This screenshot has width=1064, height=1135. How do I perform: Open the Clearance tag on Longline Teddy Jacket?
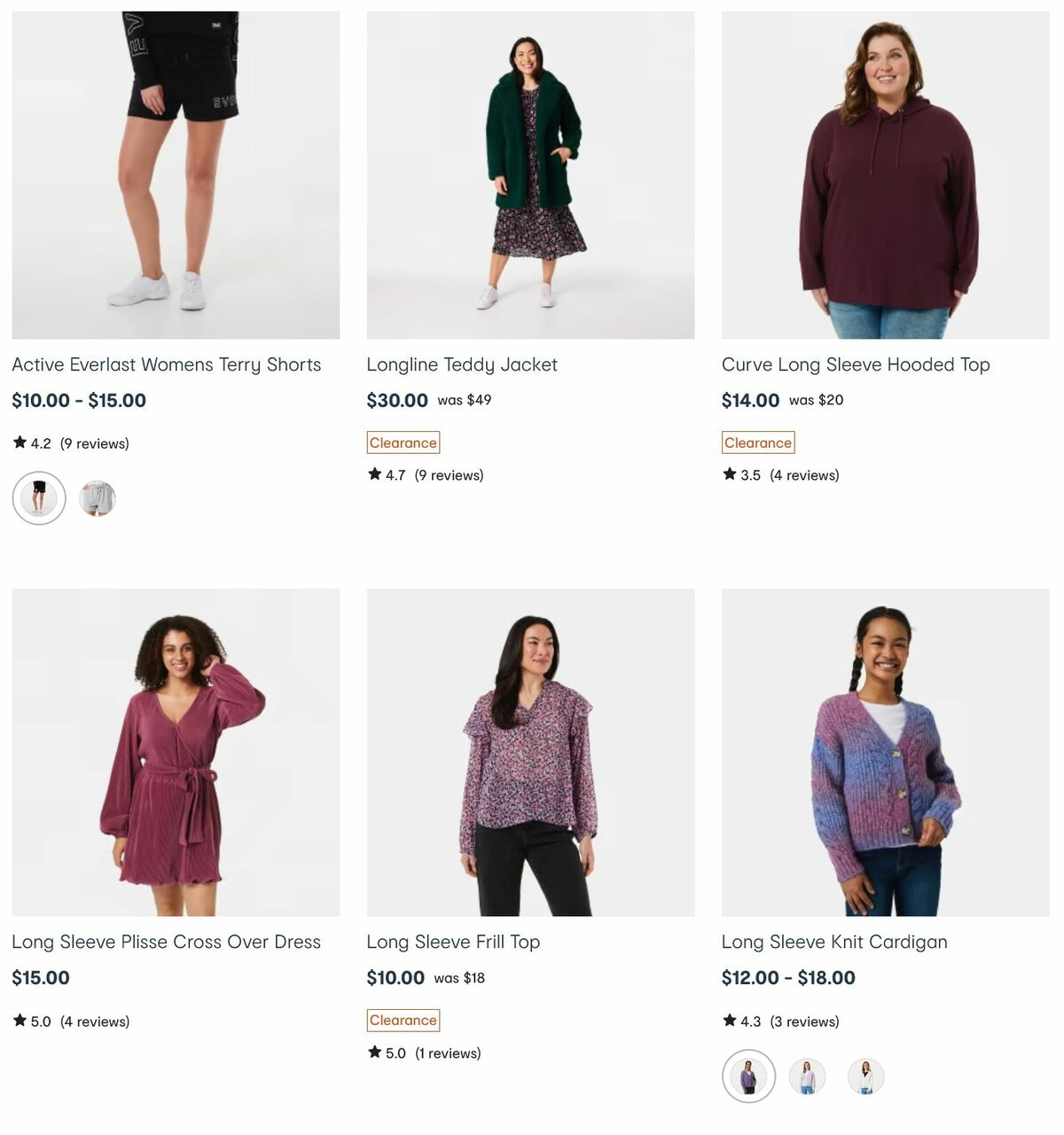(403, 442)
